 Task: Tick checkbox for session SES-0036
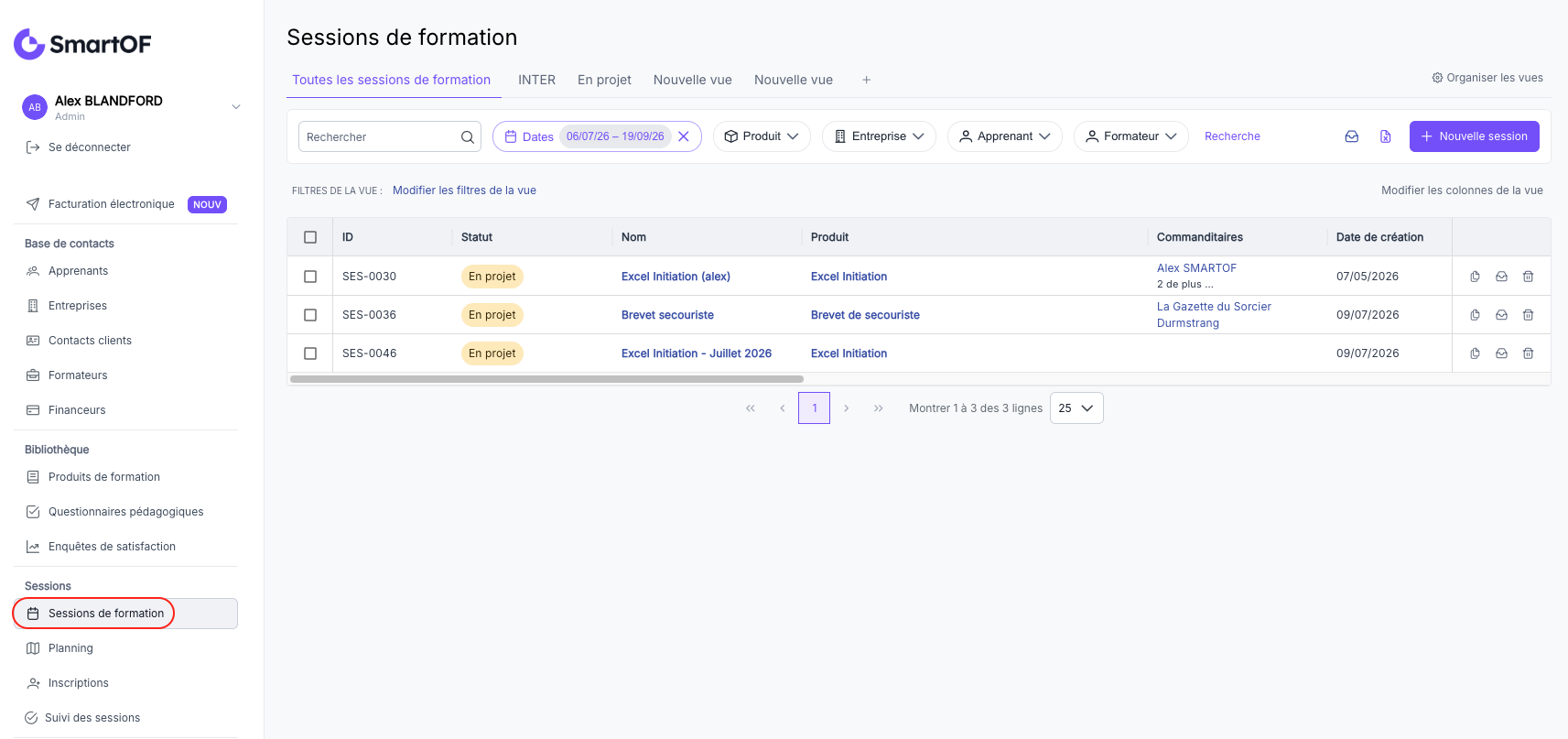(x=310, y=315)
